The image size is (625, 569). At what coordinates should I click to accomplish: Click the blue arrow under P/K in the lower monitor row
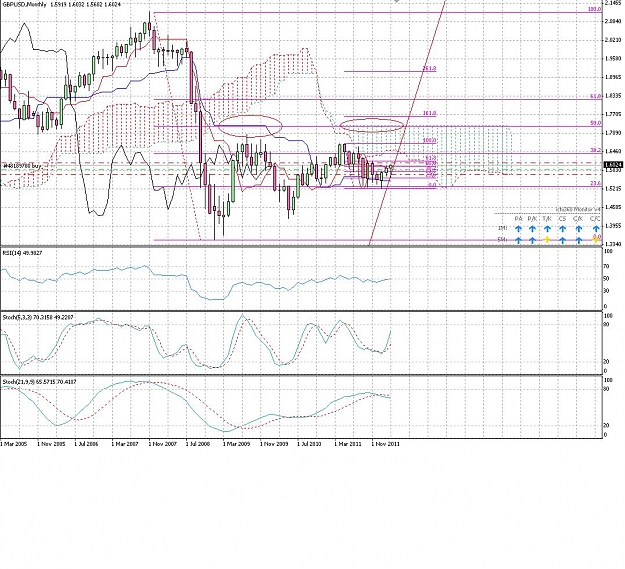tap(533, 240)
